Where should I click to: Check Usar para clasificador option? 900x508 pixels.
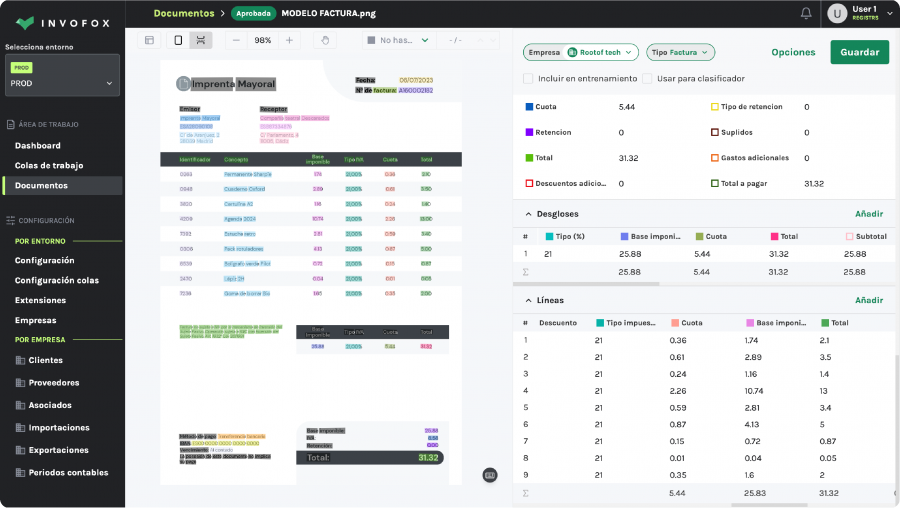pyautogui.click(x=647, y=78)
